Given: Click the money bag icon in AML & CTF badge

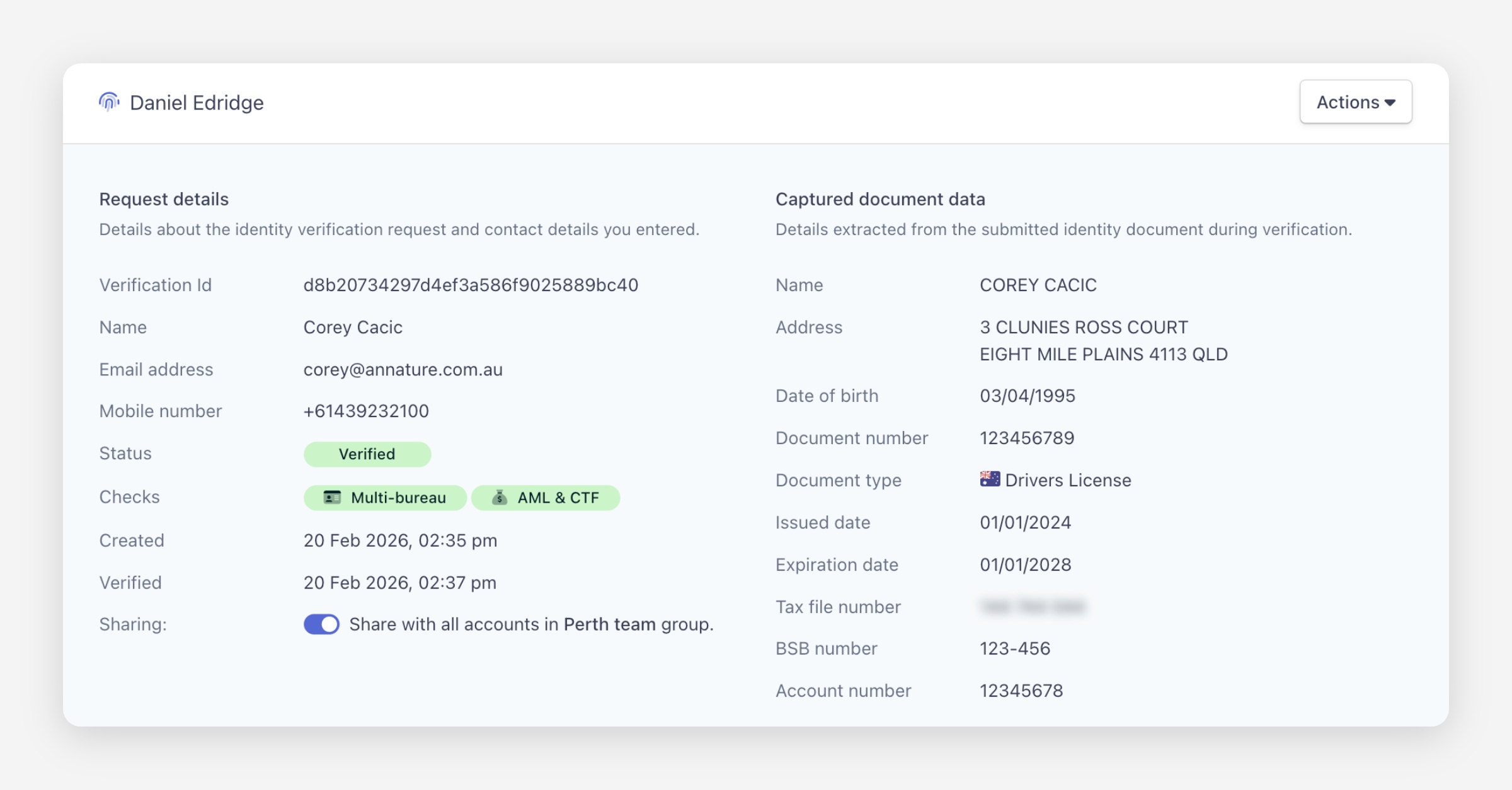Looking at the screenshot, I should tap(500, 498).
